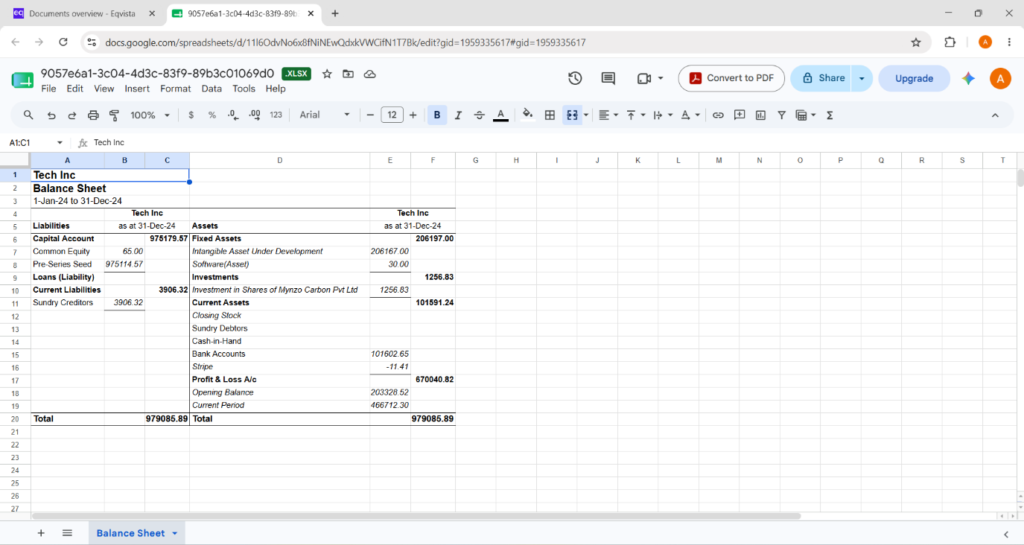Open the Data menu

[x=211, y=89]
